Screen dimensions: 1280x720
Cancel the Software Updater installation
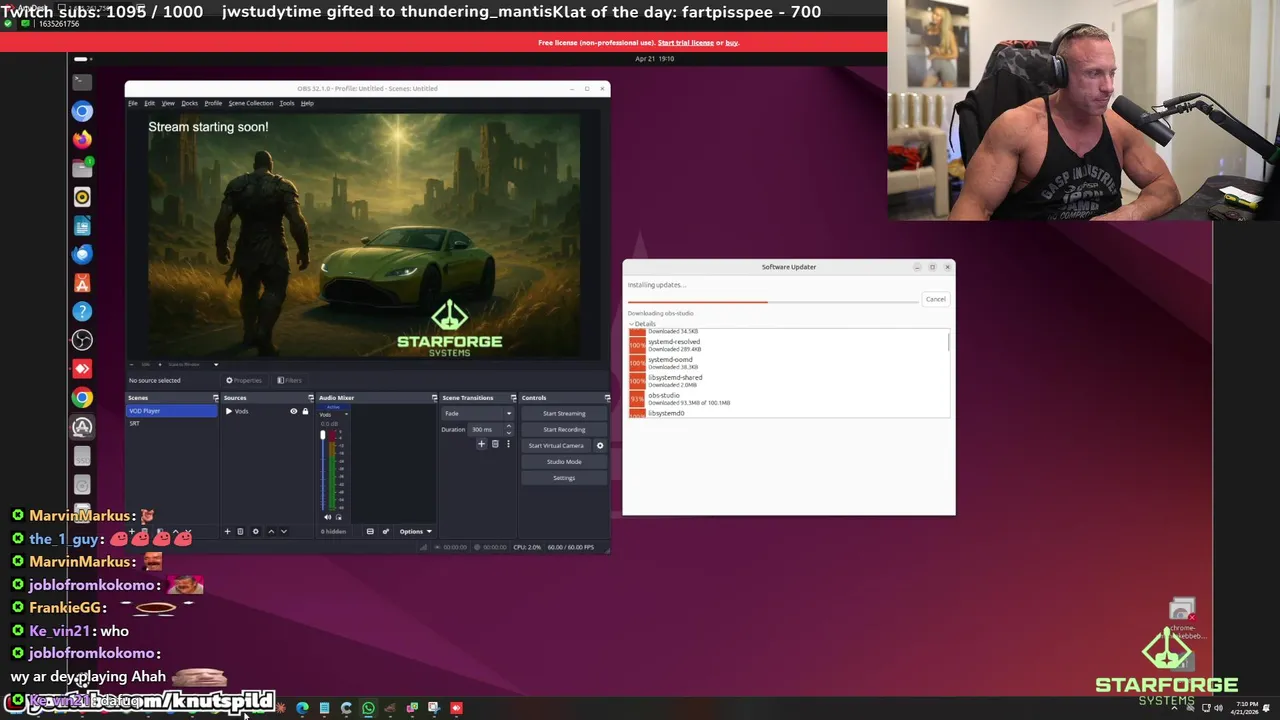point(935,299)
